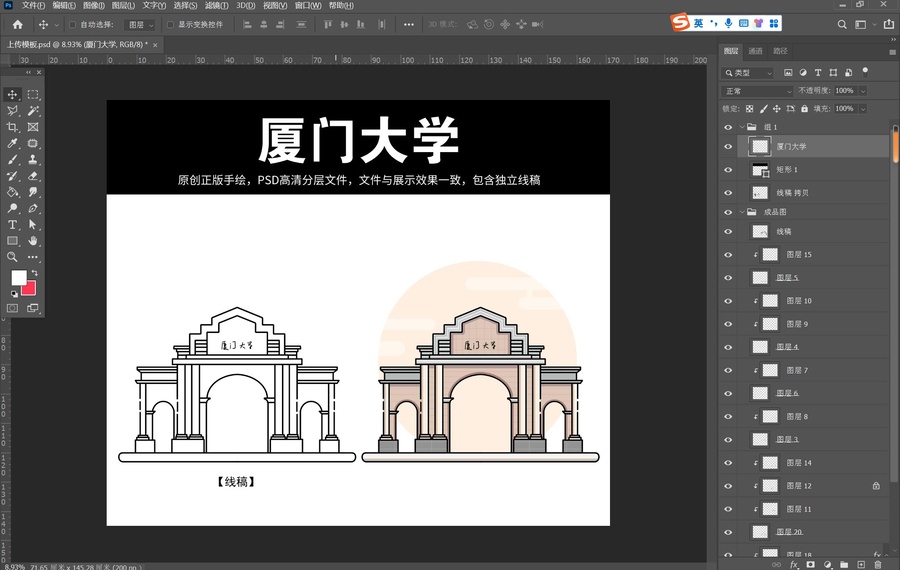The width and height of the screenshot is (900, 570).
Task: Enable the 显示变换控件 checkbox
Action: coord(170,25)
